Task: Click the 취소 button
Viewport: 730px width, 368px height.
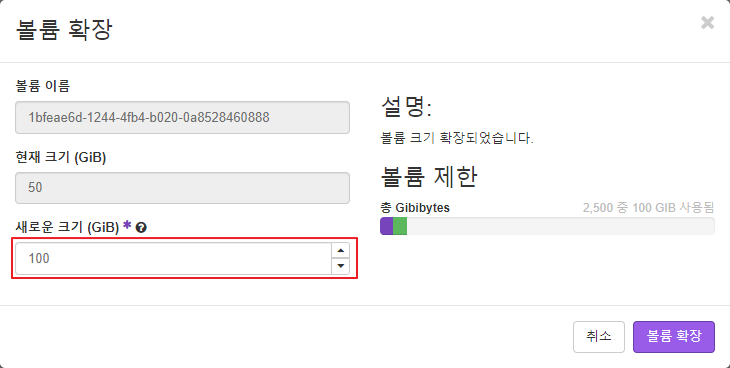Action: coord(599,337)
